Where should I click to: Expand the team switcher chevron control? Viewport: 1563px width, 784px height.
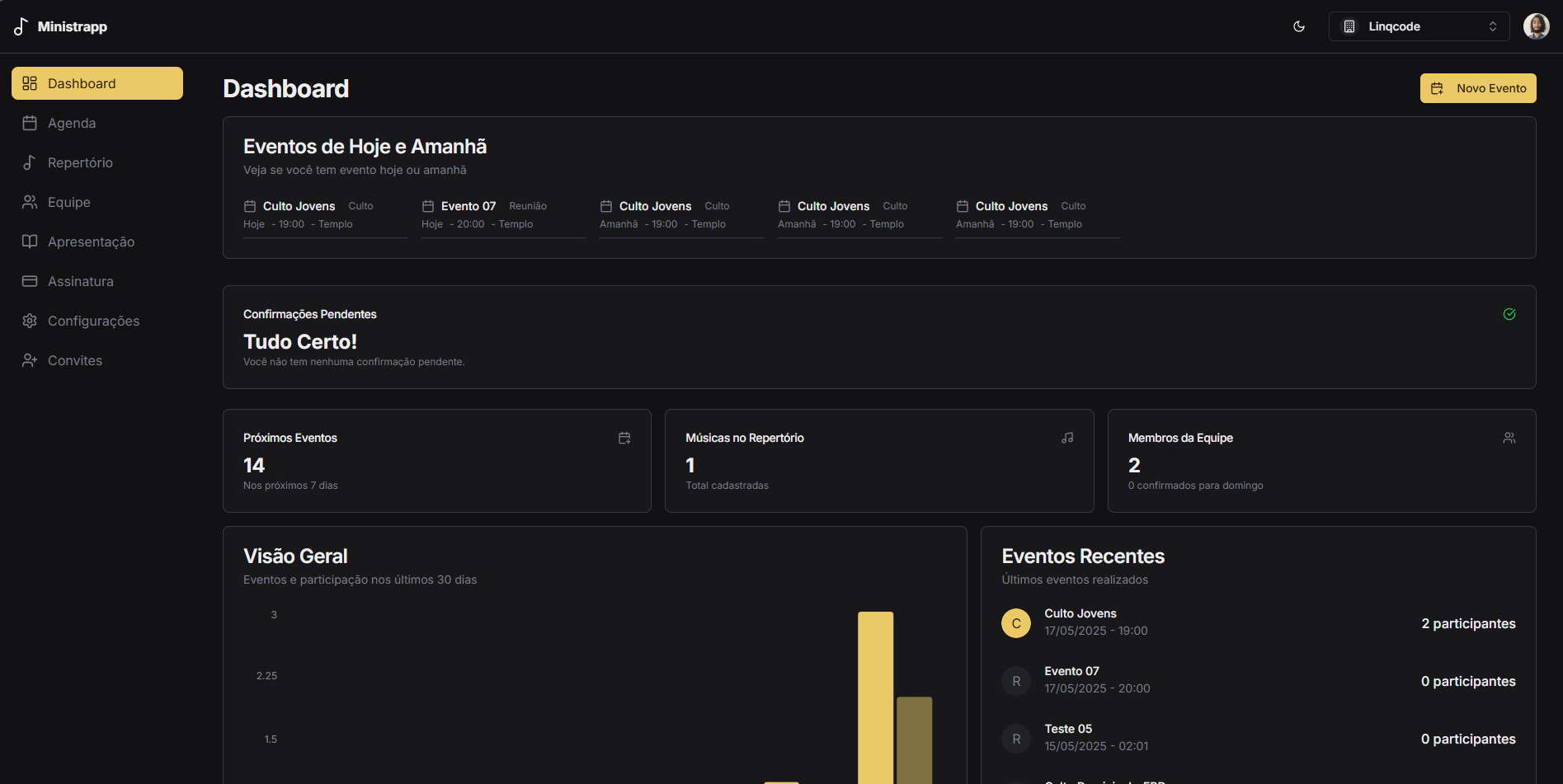coord(1493,26)
